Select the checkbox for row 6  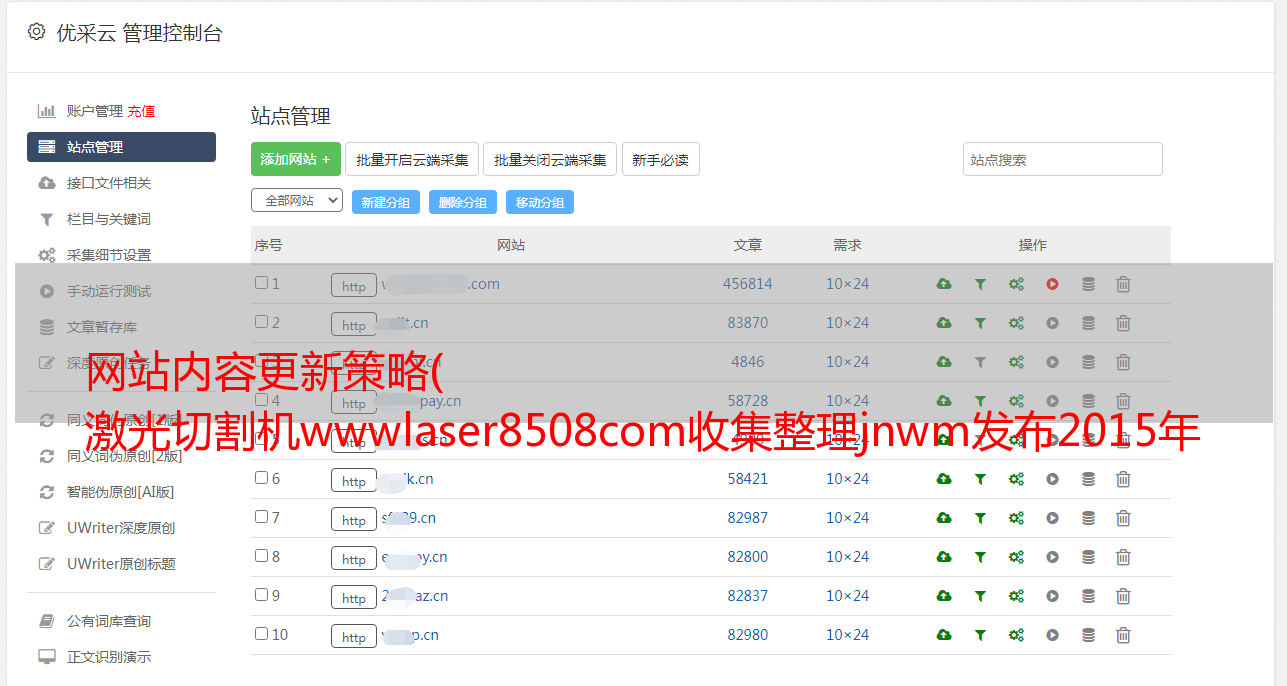[x=261, y=478]
